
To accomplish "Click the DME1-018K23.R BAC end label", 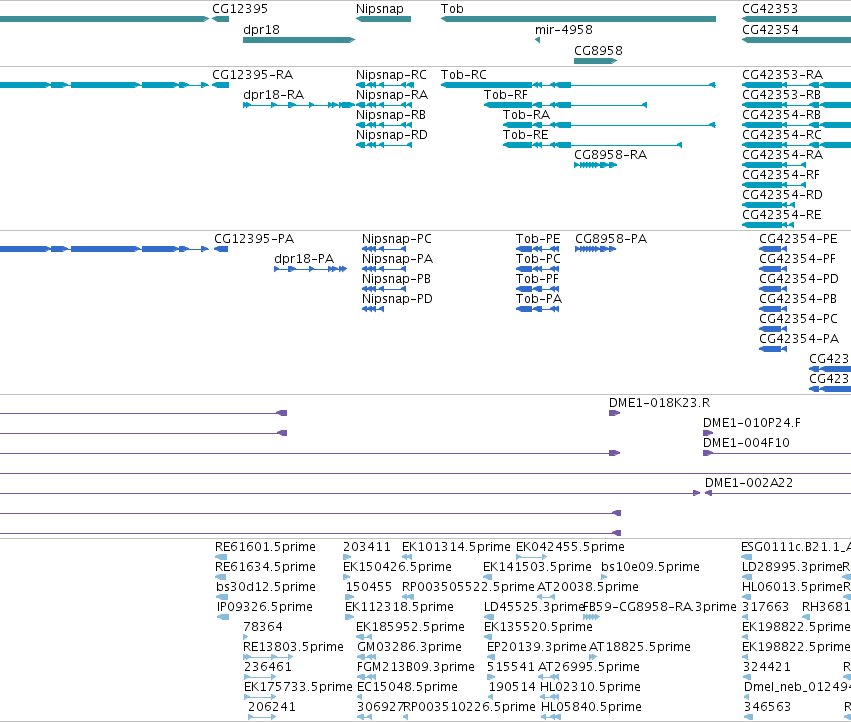I will point(659,403).
